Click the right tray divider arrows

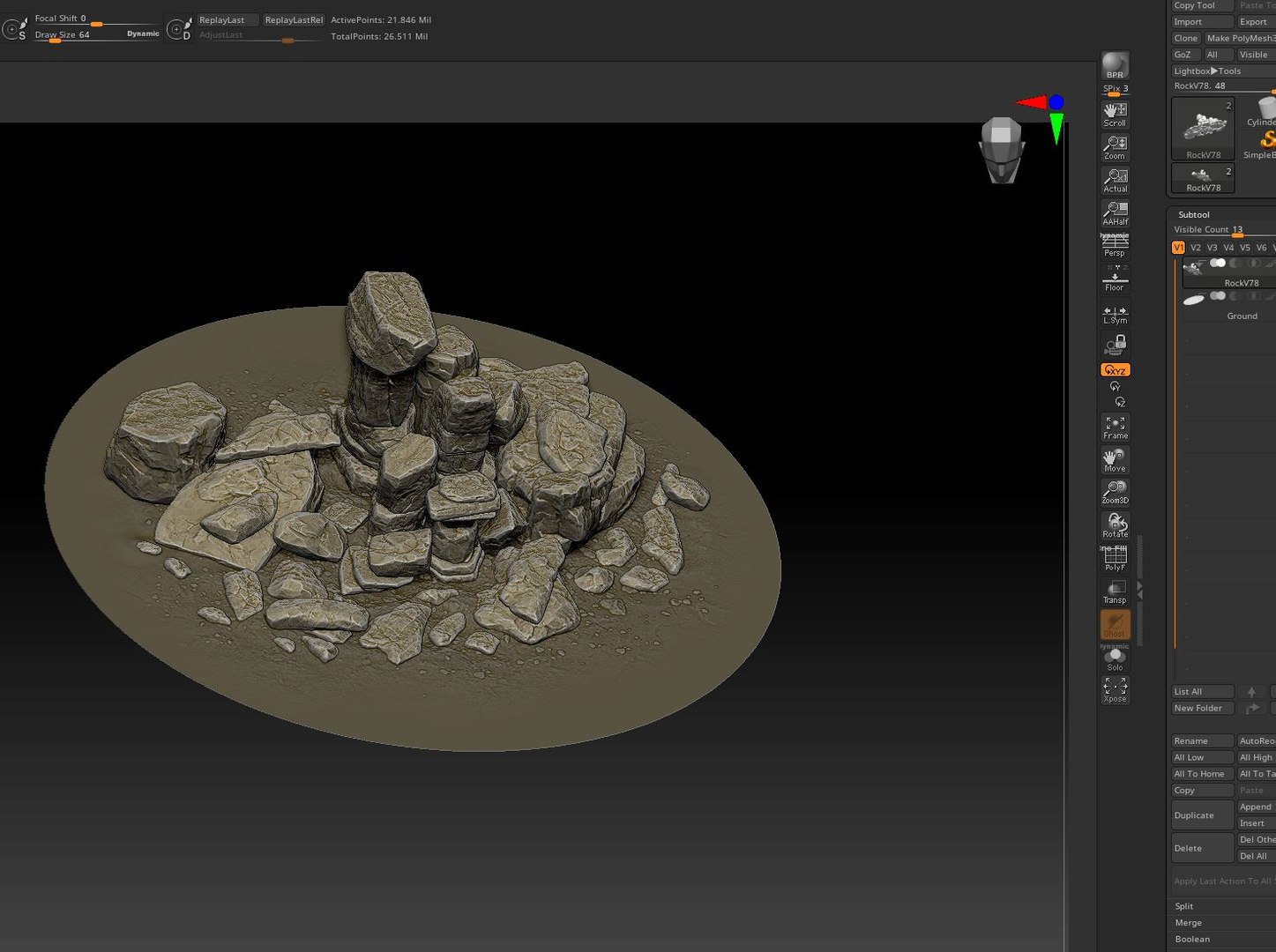tap(1139, 591)
